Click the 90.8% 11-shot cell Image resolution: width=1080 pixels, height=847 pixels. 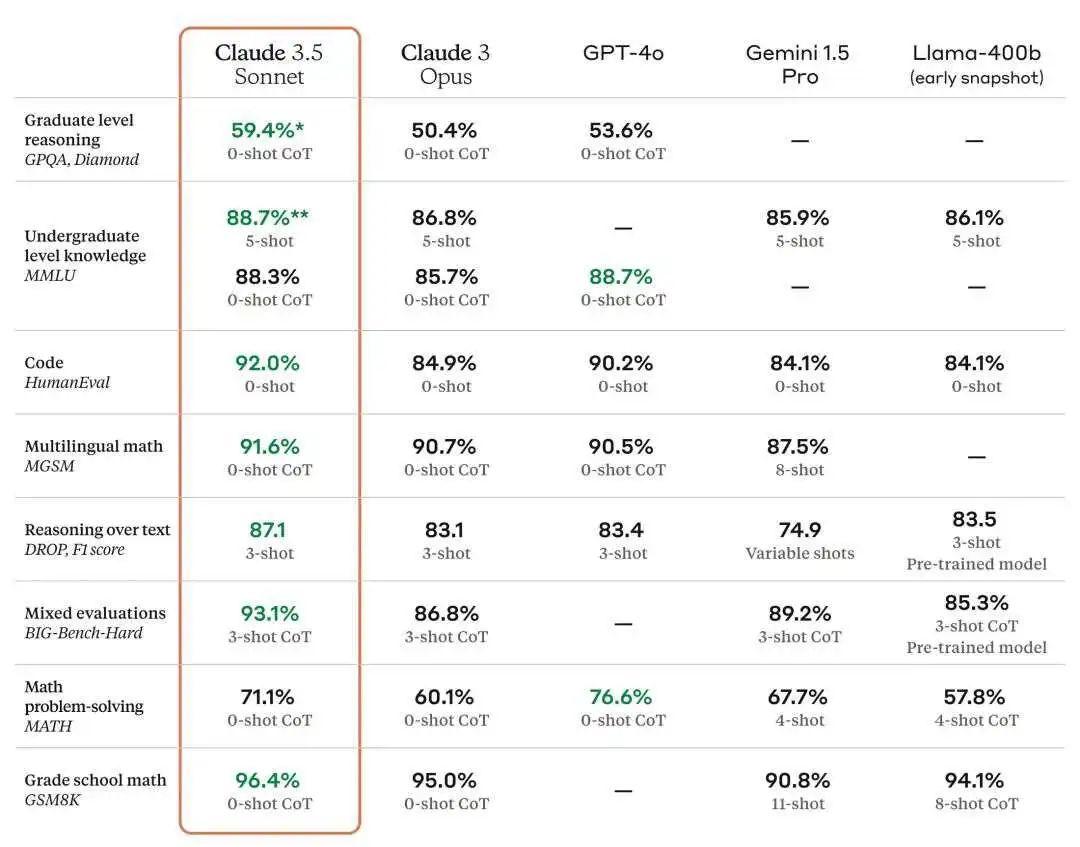point(799,790)
